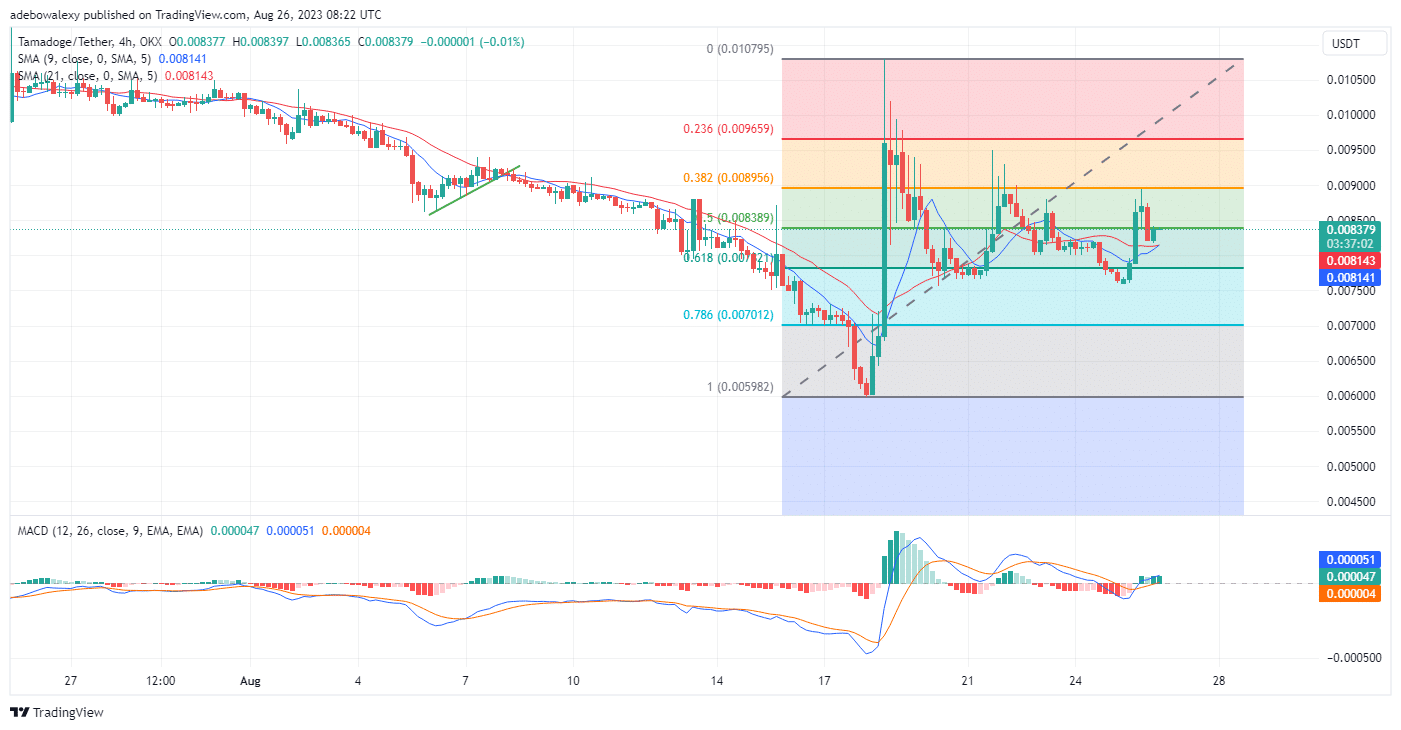Image resolution: width=1401 pixels, height=730 pixels.
Task: Click the 0.009500 price axis label
Action: point(1351,150)
